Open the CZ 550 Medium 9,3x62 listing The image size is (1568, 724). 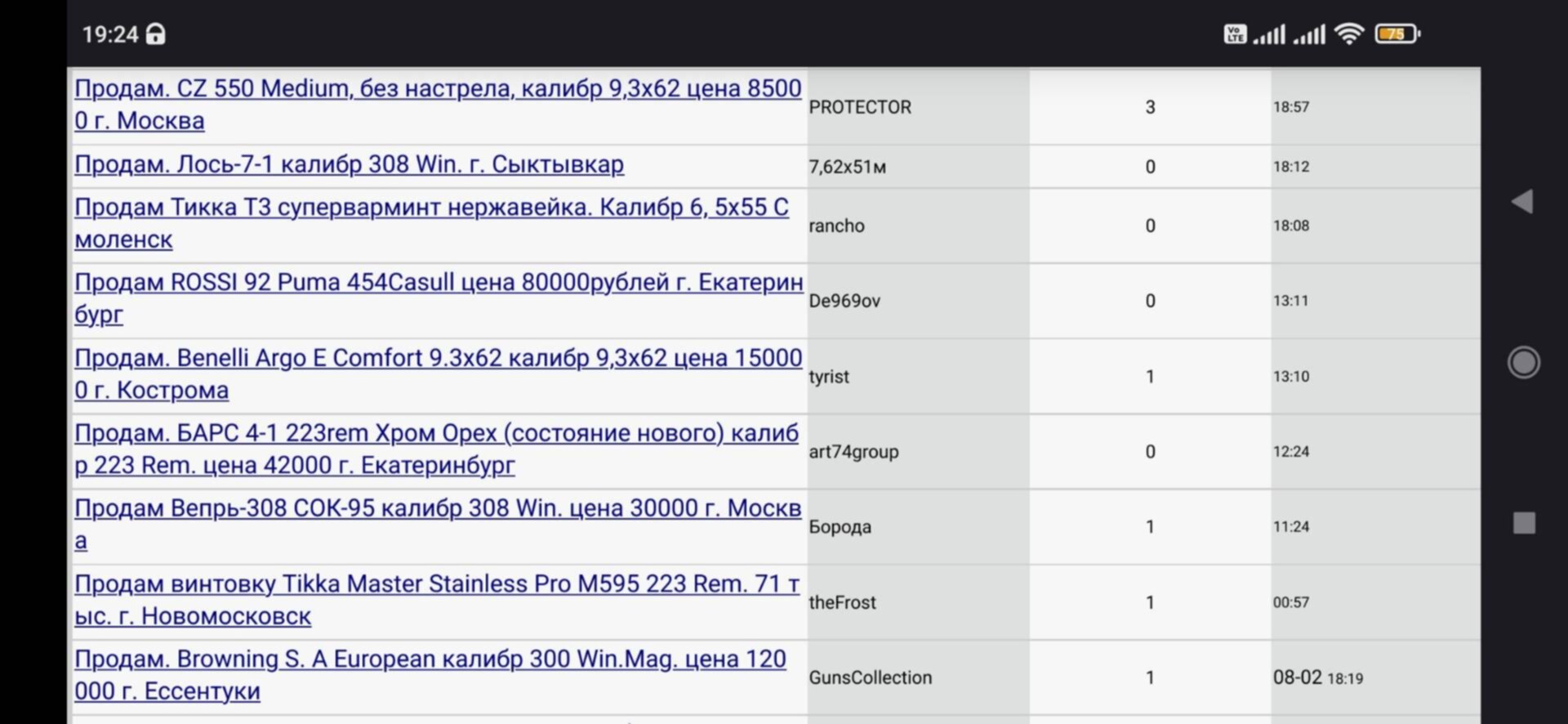438,105
